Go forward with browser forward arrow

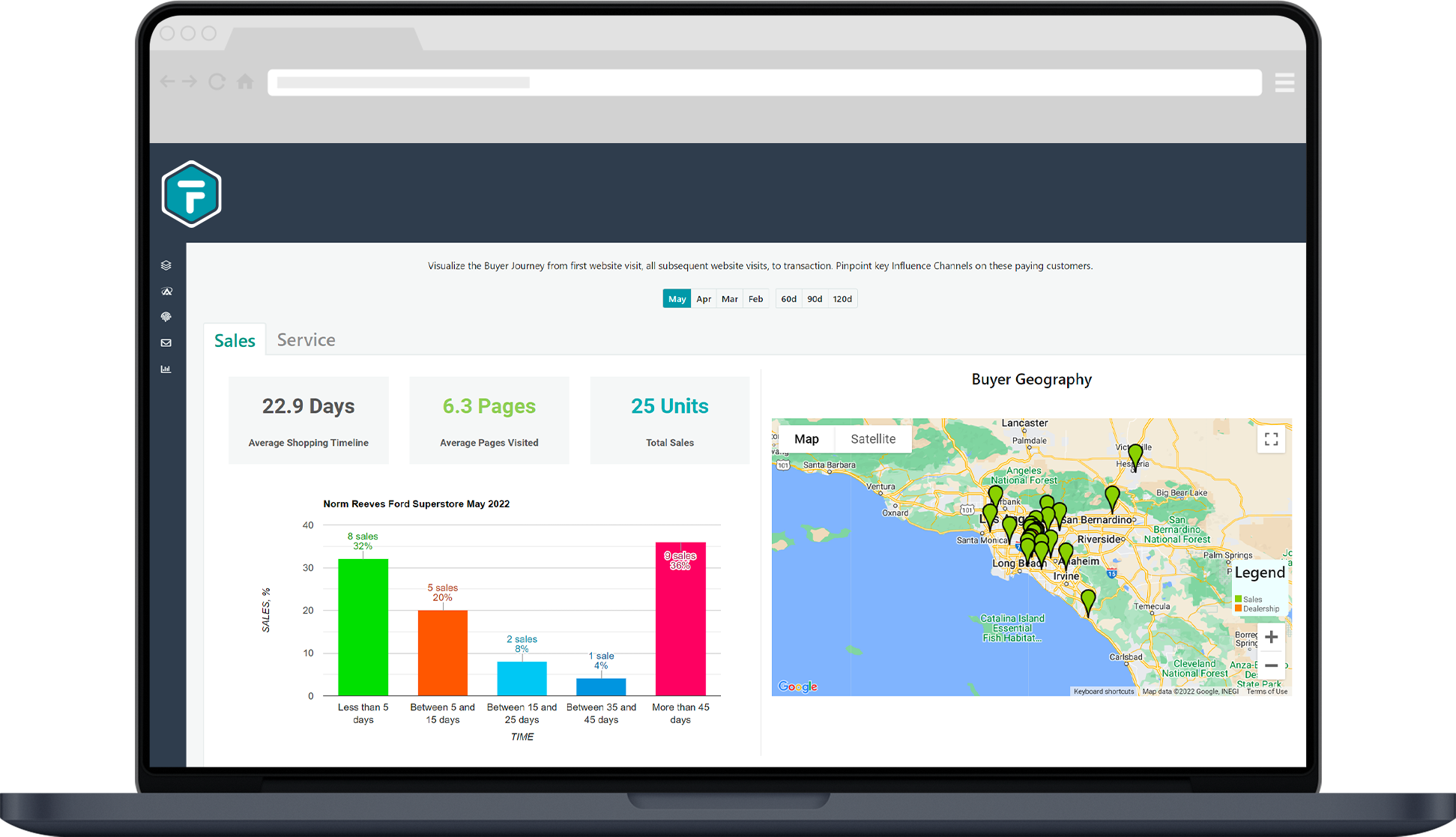click(190, 82)
